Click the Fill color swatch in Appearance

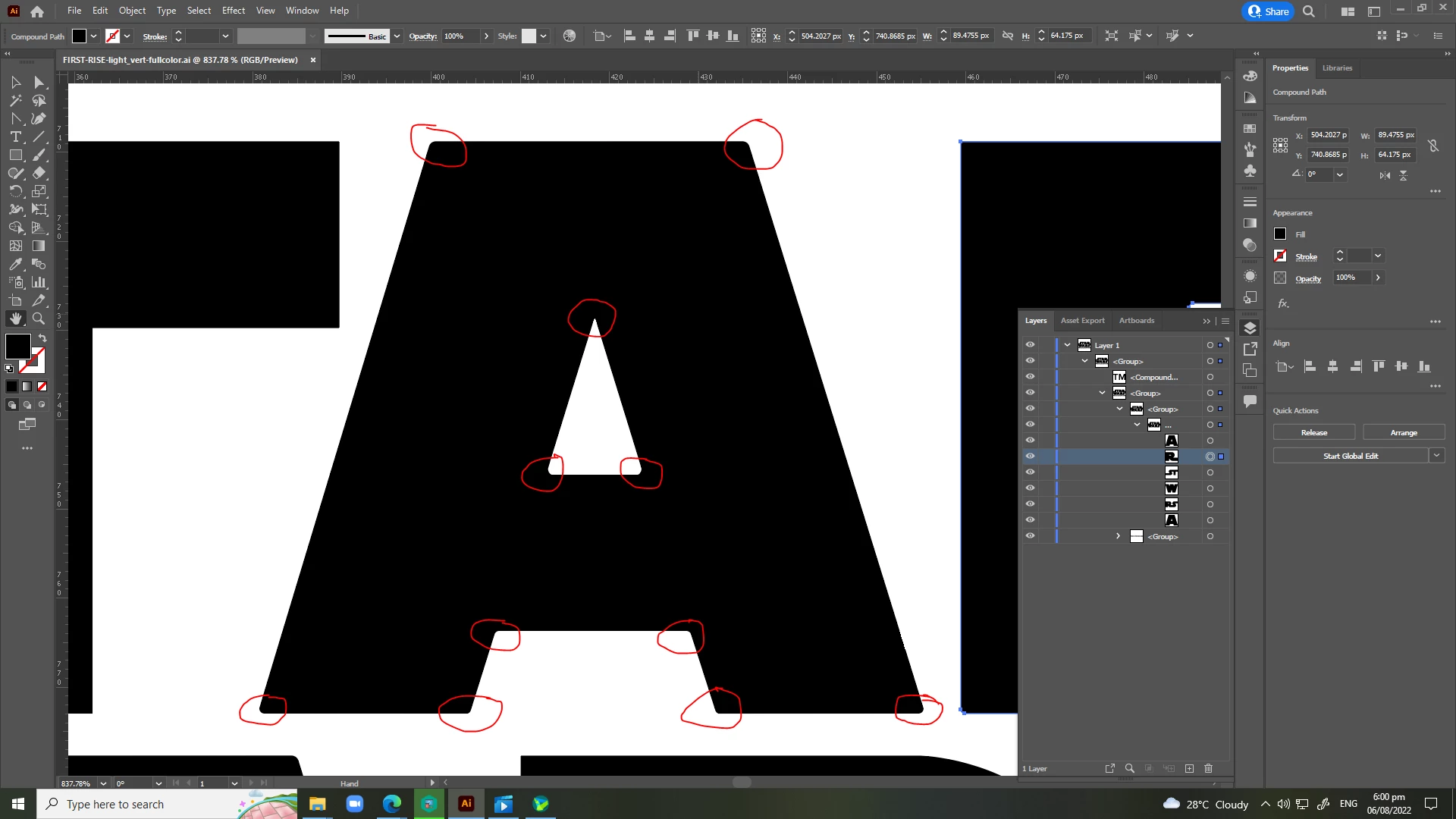click(1280, 234)
